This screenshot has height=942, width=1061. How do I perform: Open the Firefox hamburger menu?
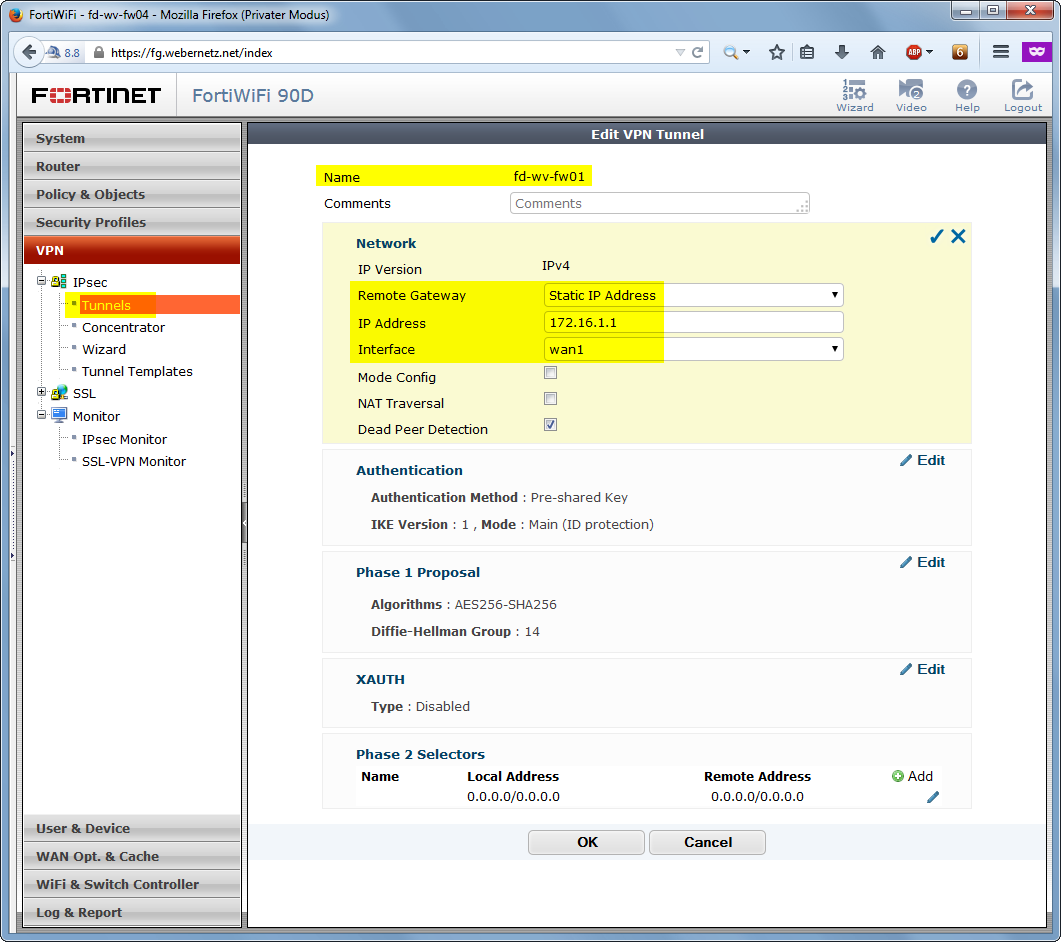1001,52
